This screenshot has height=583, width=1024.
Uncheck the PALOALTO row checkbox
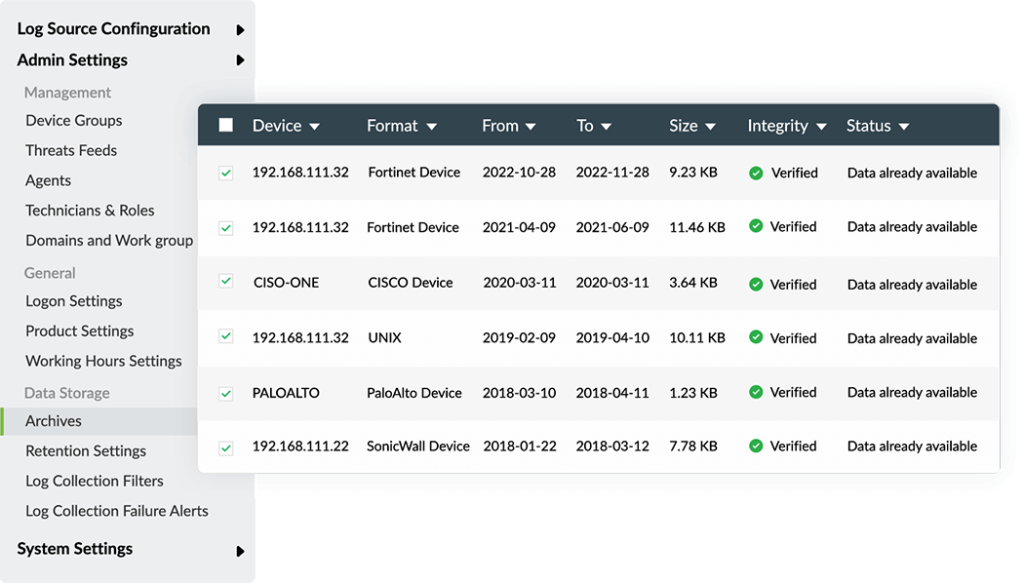pos(226,394)
